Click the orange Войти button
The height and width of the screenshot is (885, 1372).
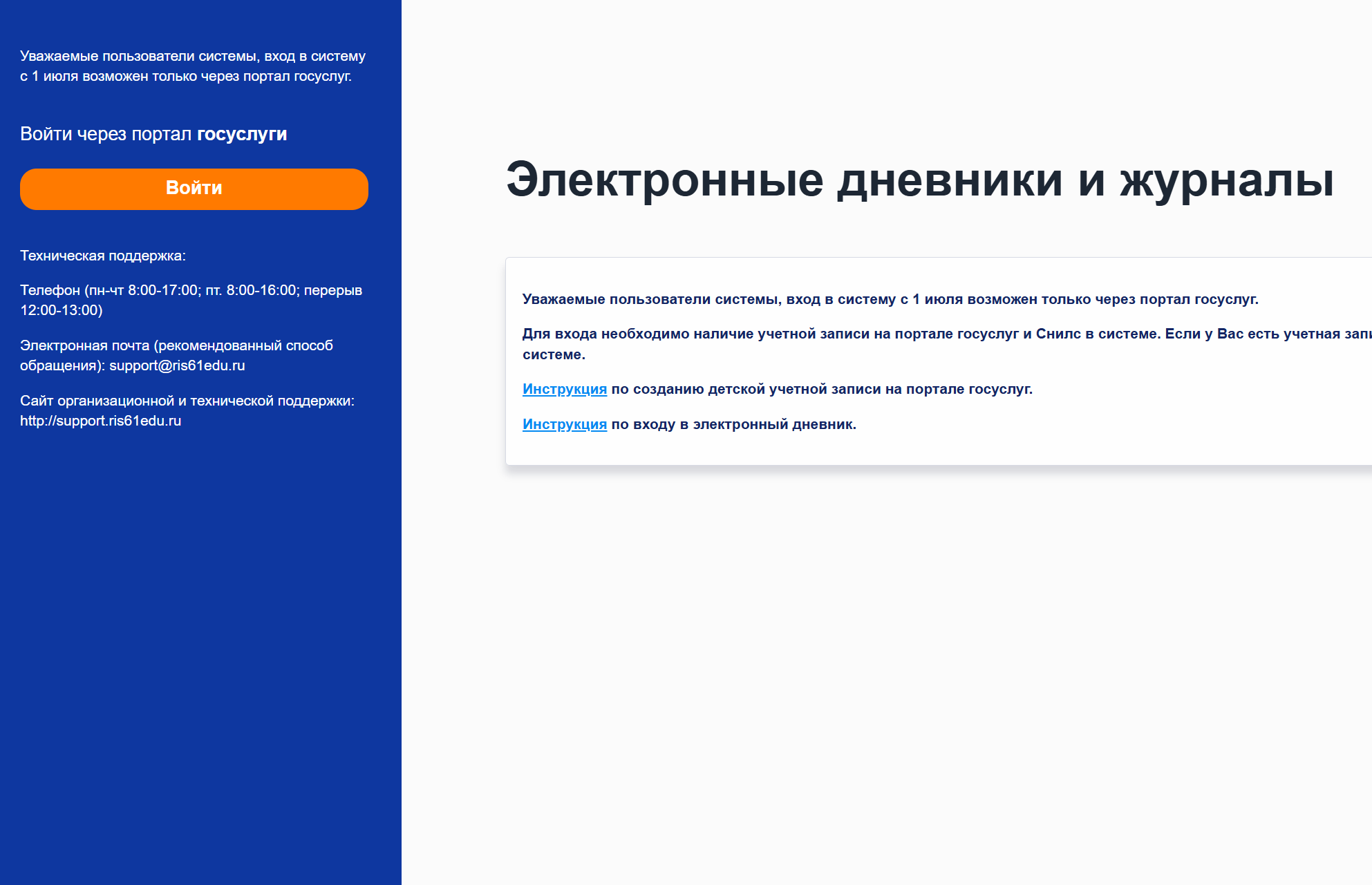pyautogui.click(x=194, y=189)
